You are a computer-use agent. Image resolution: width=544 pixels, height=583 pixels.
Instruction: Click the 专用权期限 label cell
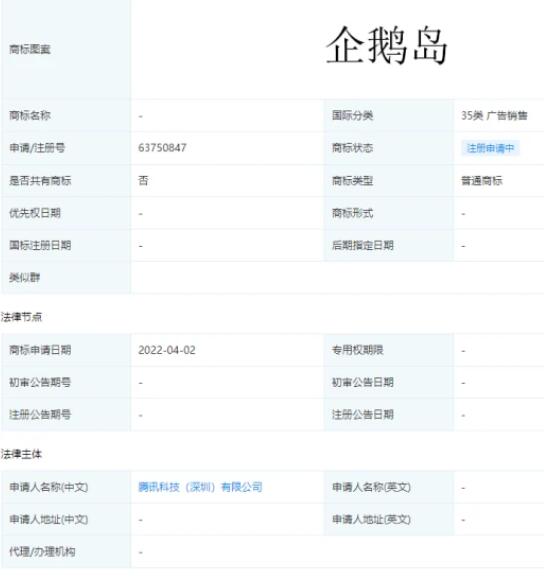tap(389, 350)
